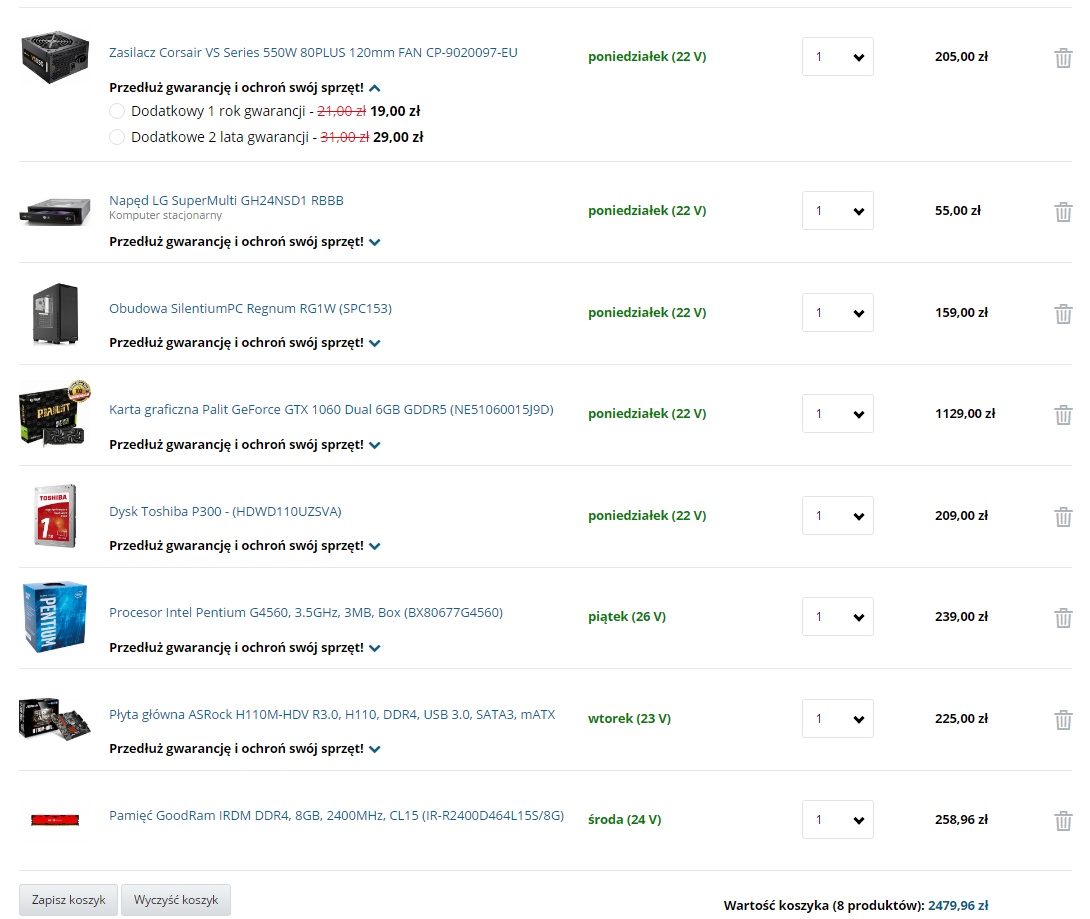Change quantity of ASRock H110M-HDV motherboard
The image size is (1090, 919).
pos(838,718)
